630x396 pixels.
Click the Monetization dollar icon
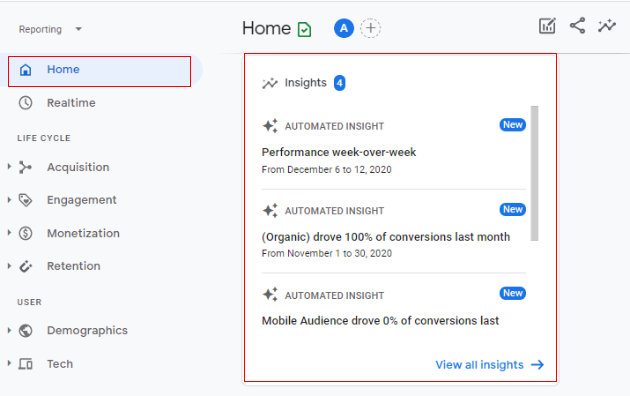click(25, 233)
